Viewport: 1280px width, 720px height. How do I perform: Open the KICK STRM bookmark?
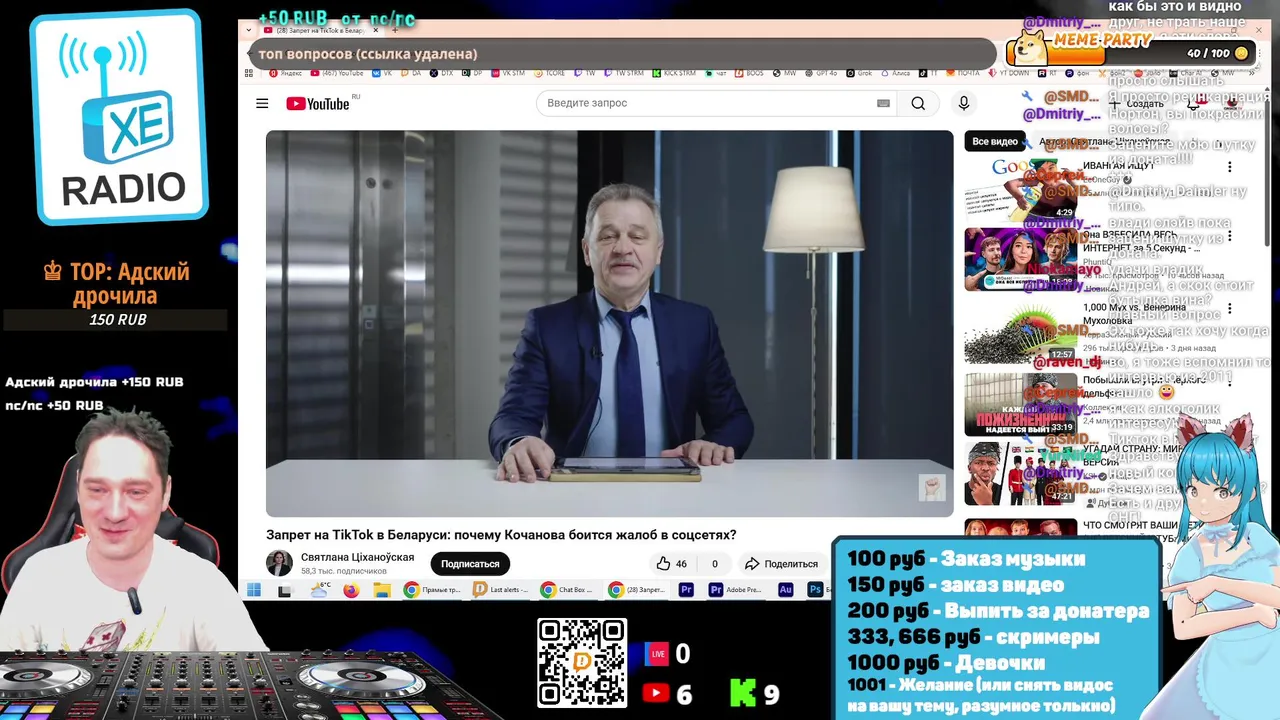(x=674, y=73)
